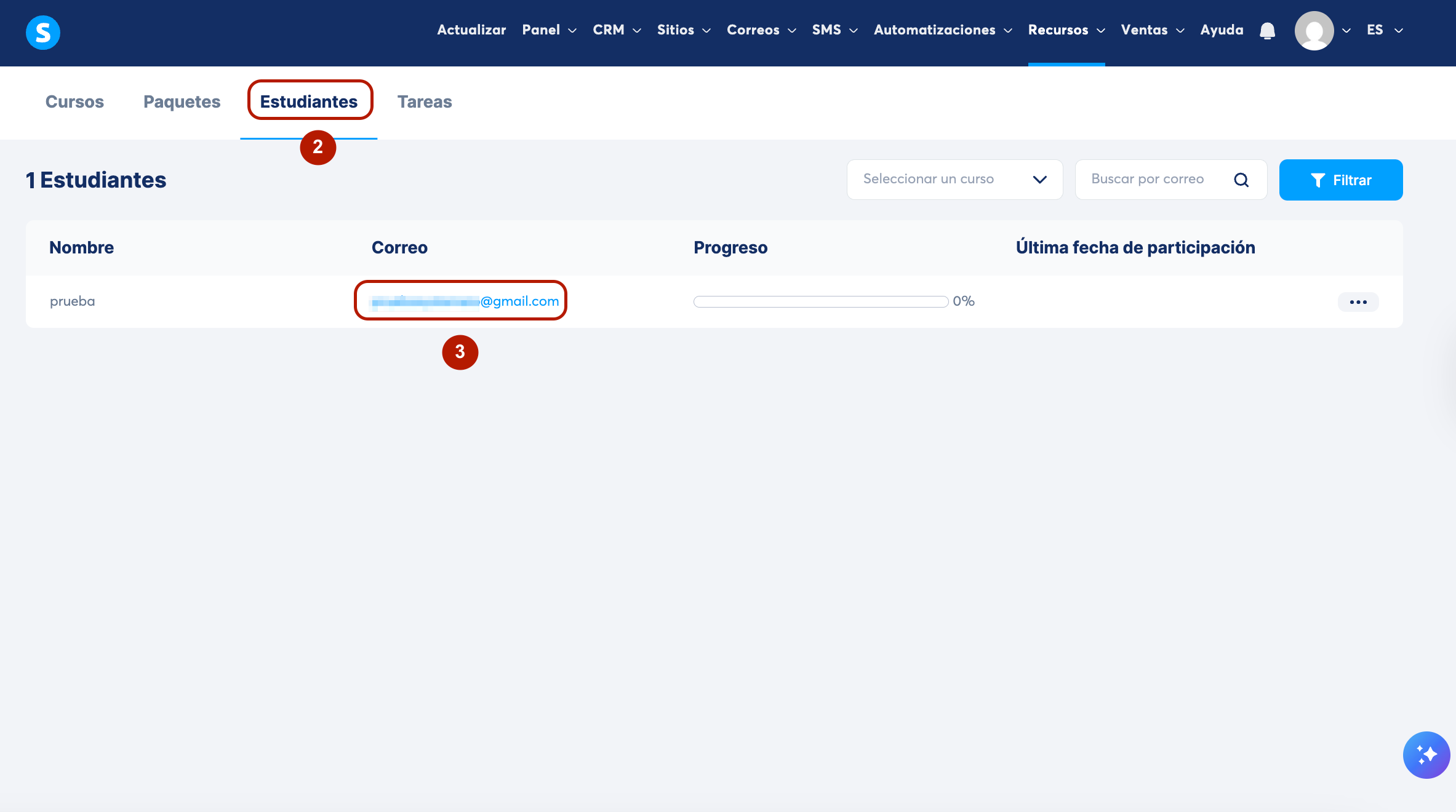Open the notifications bell
The width and height of the screenshot is (1456, 812).
coord(1267,31)
